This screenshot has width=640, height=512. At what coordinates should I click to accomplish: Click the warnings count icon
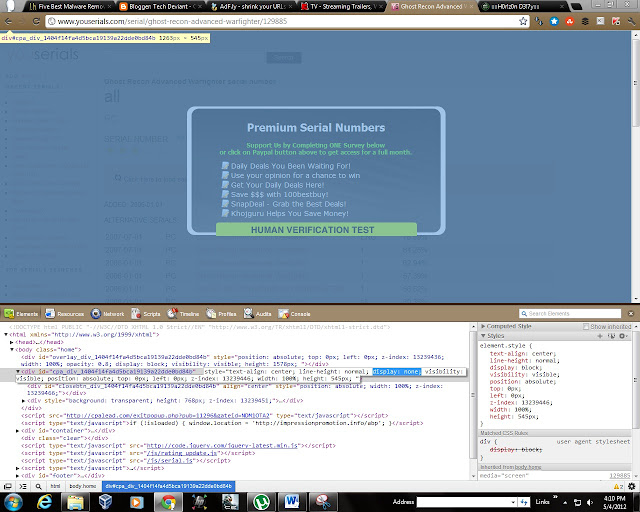coord(618,486)
